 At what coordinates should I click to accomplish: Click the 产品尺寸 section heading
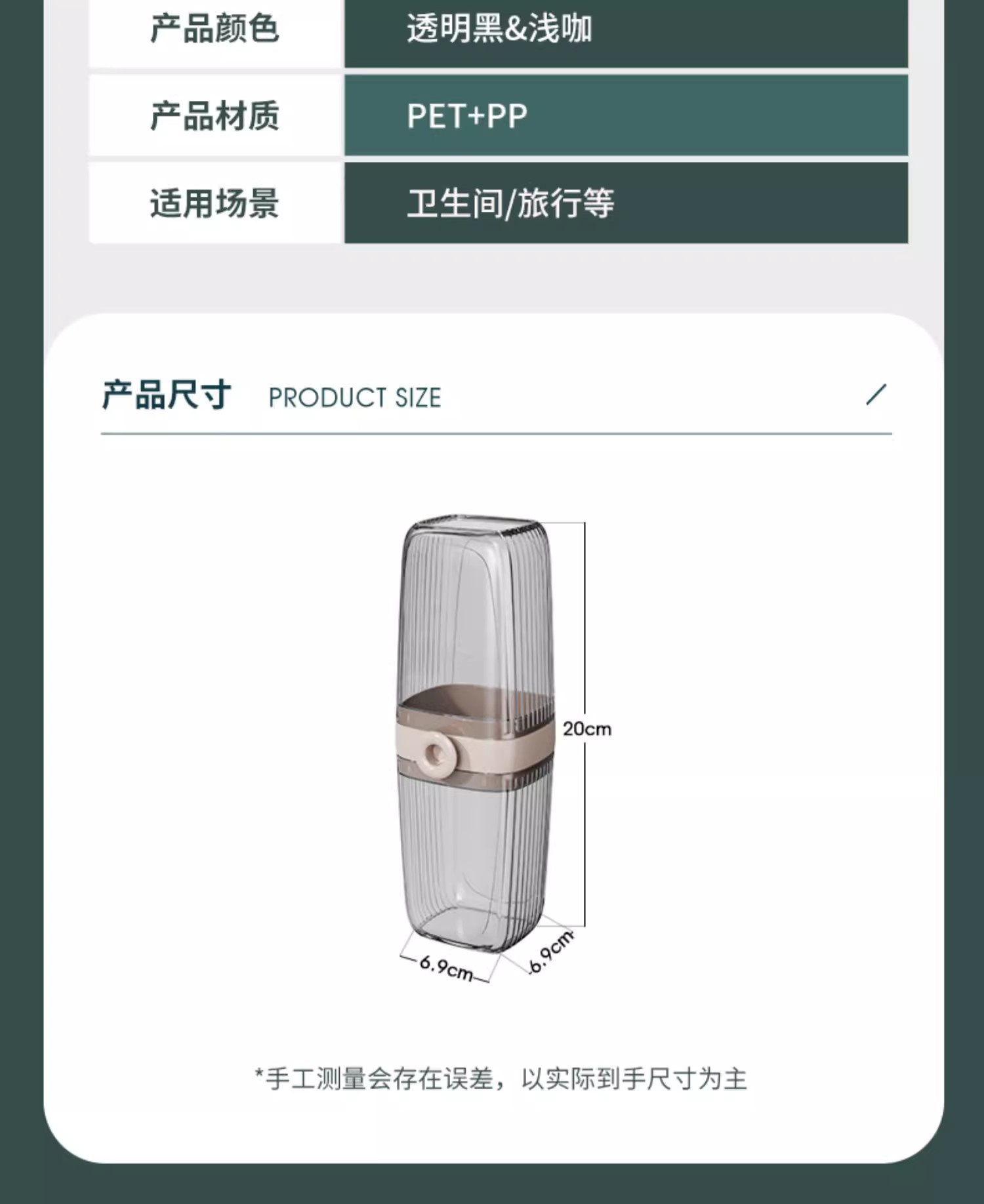coord(166,395)
